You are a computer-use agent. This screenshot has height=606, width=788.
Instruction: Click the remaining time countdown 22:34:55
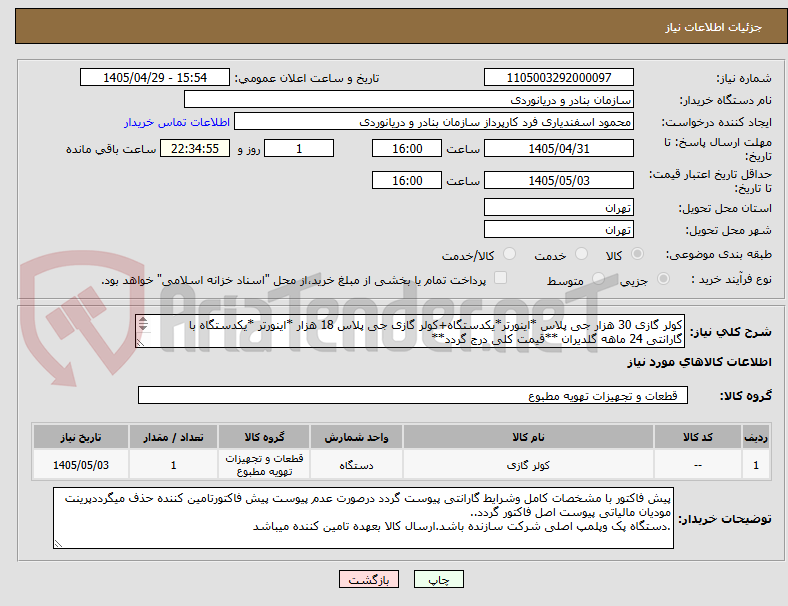195,148
